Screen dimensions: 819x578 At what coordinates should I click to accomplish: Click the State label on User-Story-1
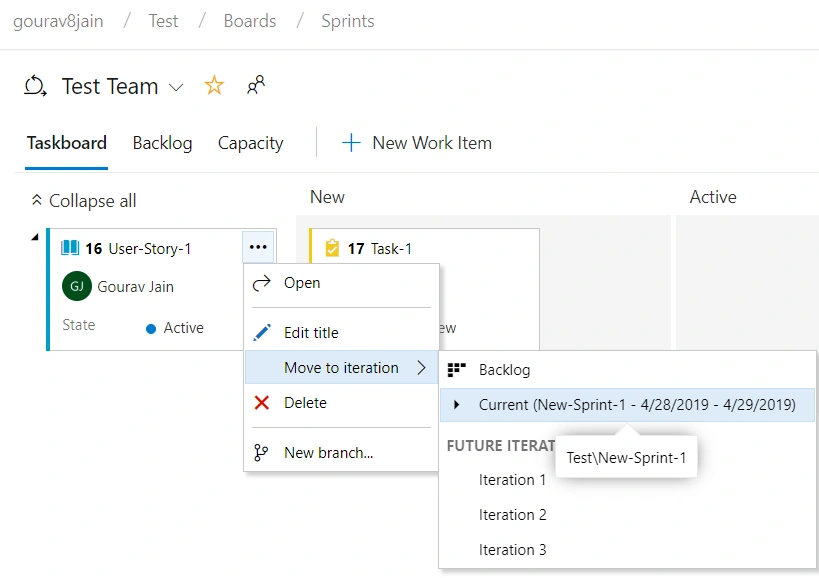pos(79,325)
